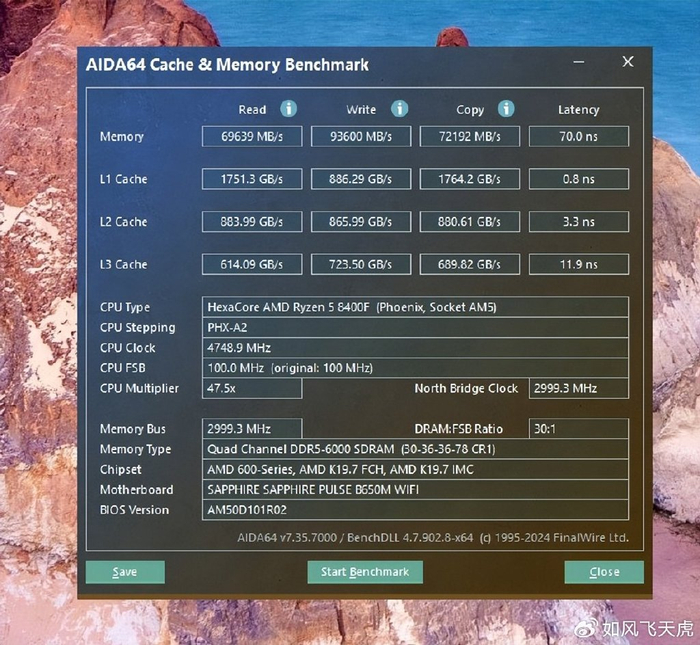Click the Write info icon
Image resolution: width=700 pixels, height=645 pixels.
[x=400, y=108]
